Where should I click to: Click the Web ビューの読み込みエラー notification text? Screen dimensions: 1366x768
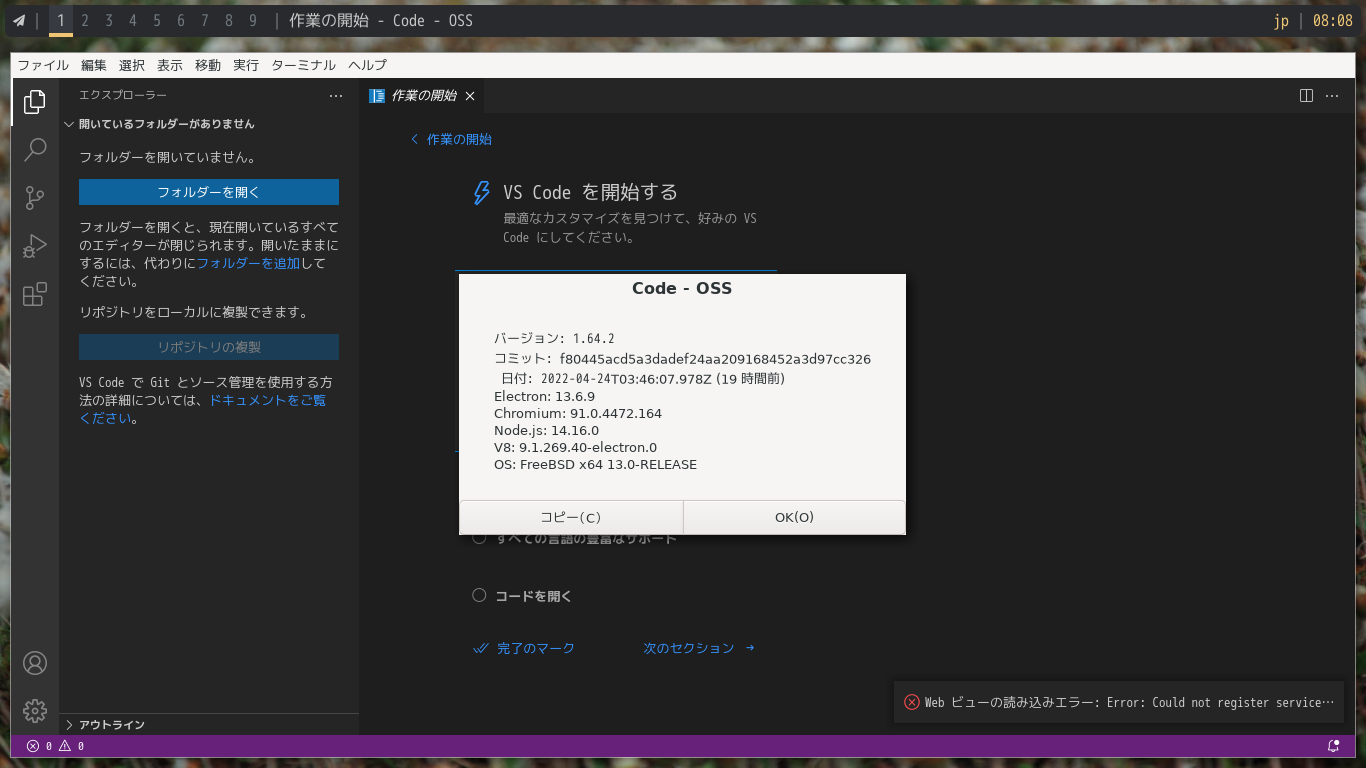pos(1129,702)
